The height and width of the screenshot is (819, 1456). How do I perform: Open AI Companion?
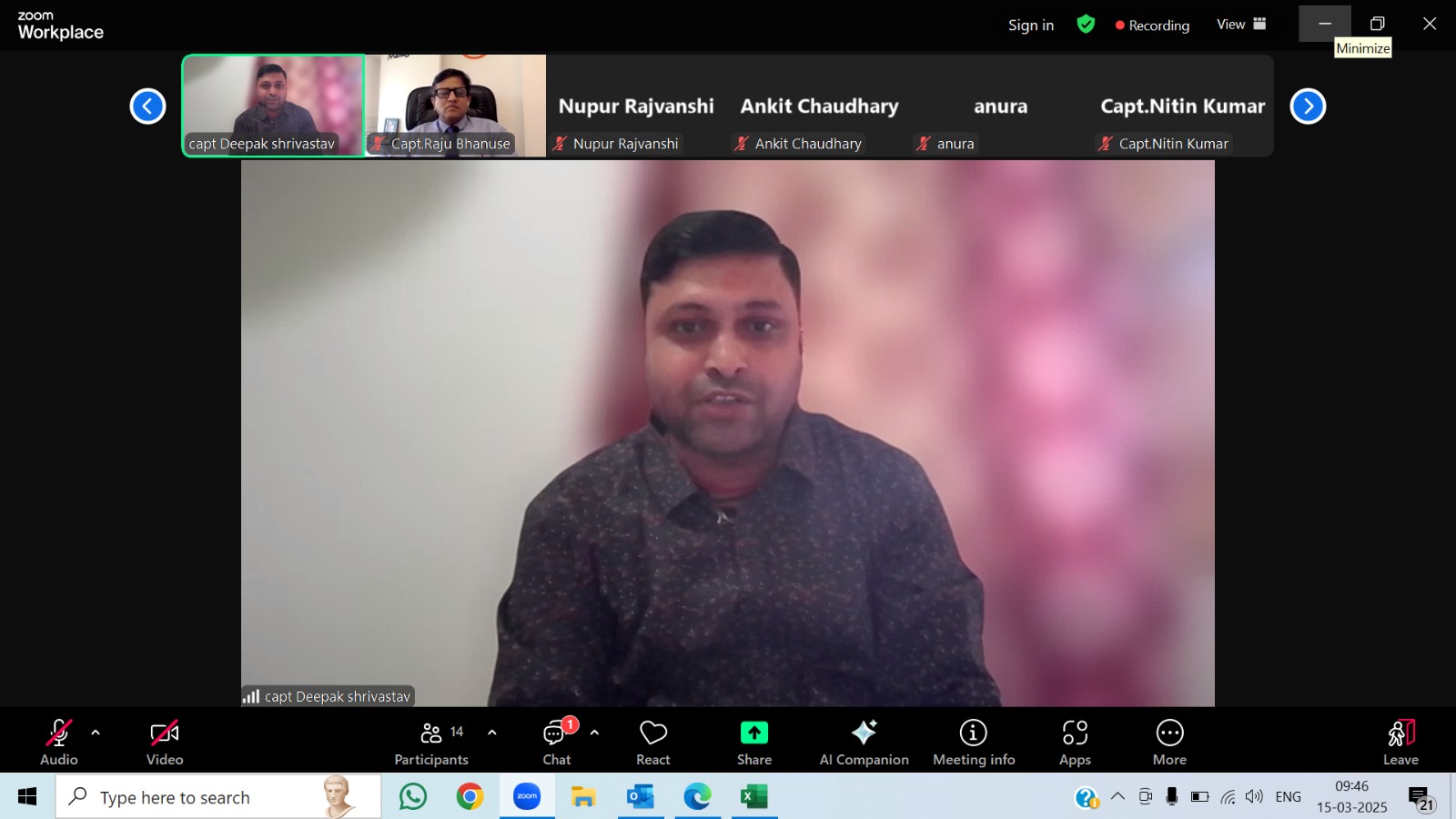[864, 741]
